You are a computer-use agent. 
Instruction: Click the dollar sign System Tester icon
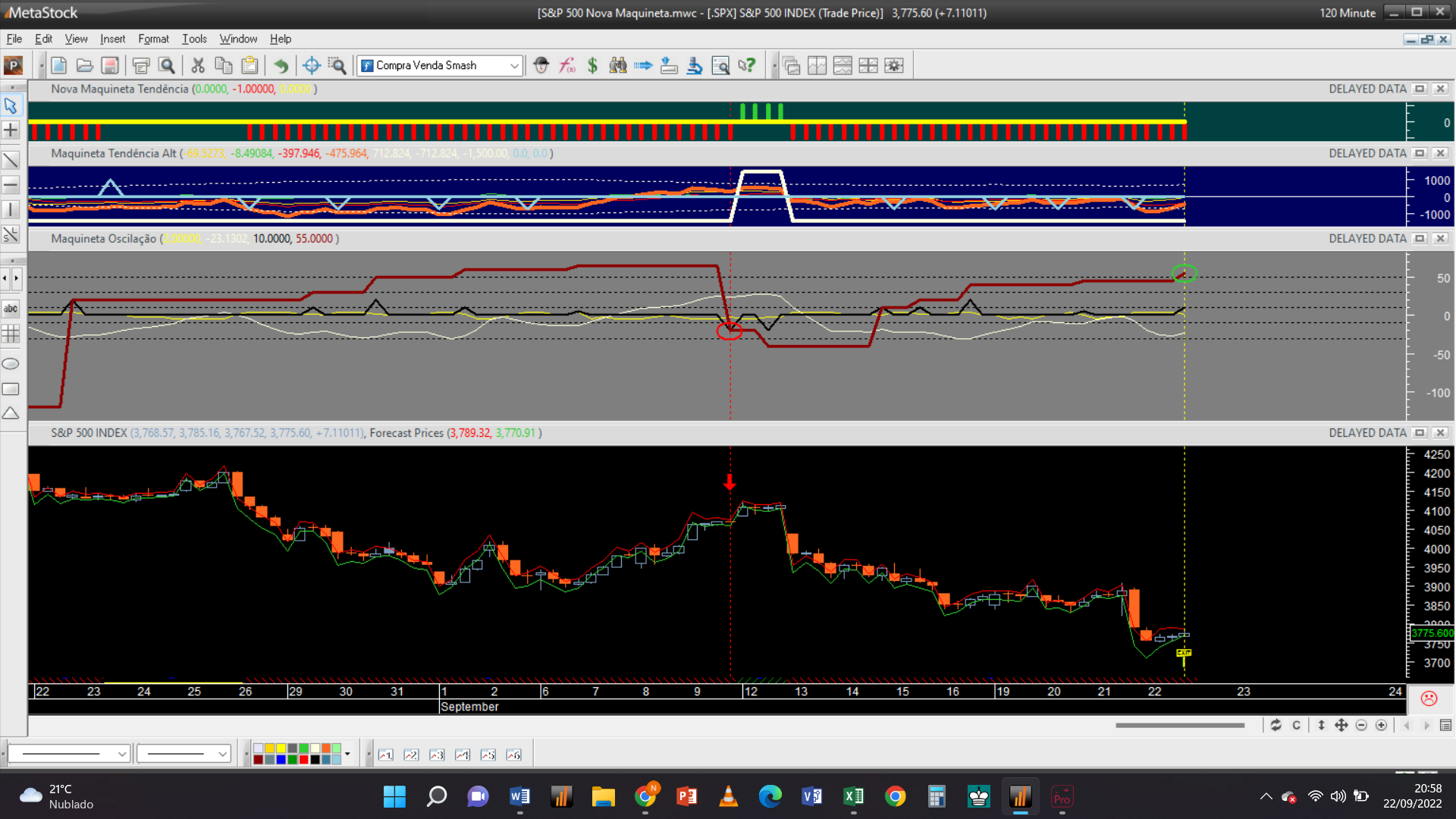pos(592,65)
